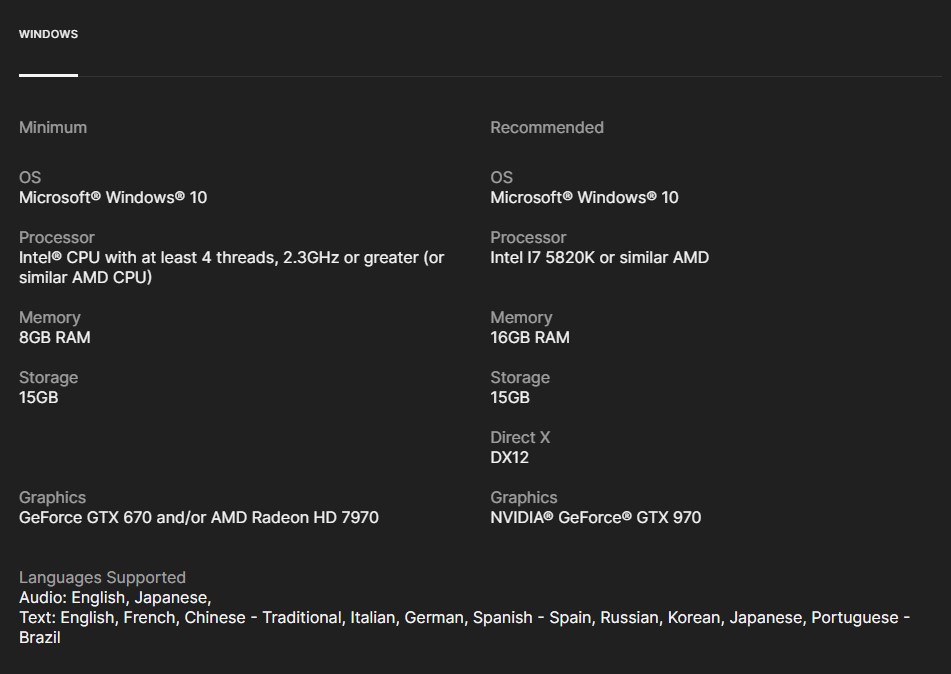This screenshot has width=951, height=674.
Task: Click Microsoft Windows 10 under Recommended
Action: click(x=584, y=197)
